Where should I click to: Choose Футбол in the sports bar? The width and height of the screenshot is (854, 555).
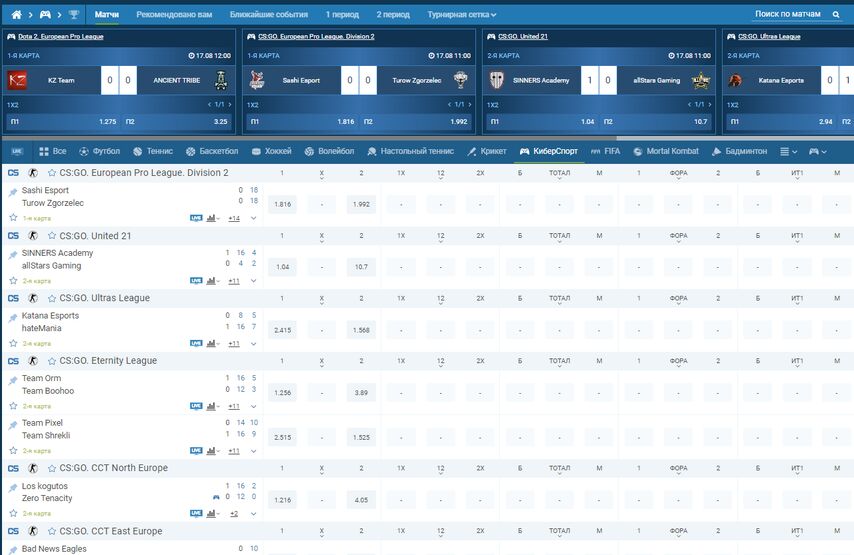click(x=99, y=151)
